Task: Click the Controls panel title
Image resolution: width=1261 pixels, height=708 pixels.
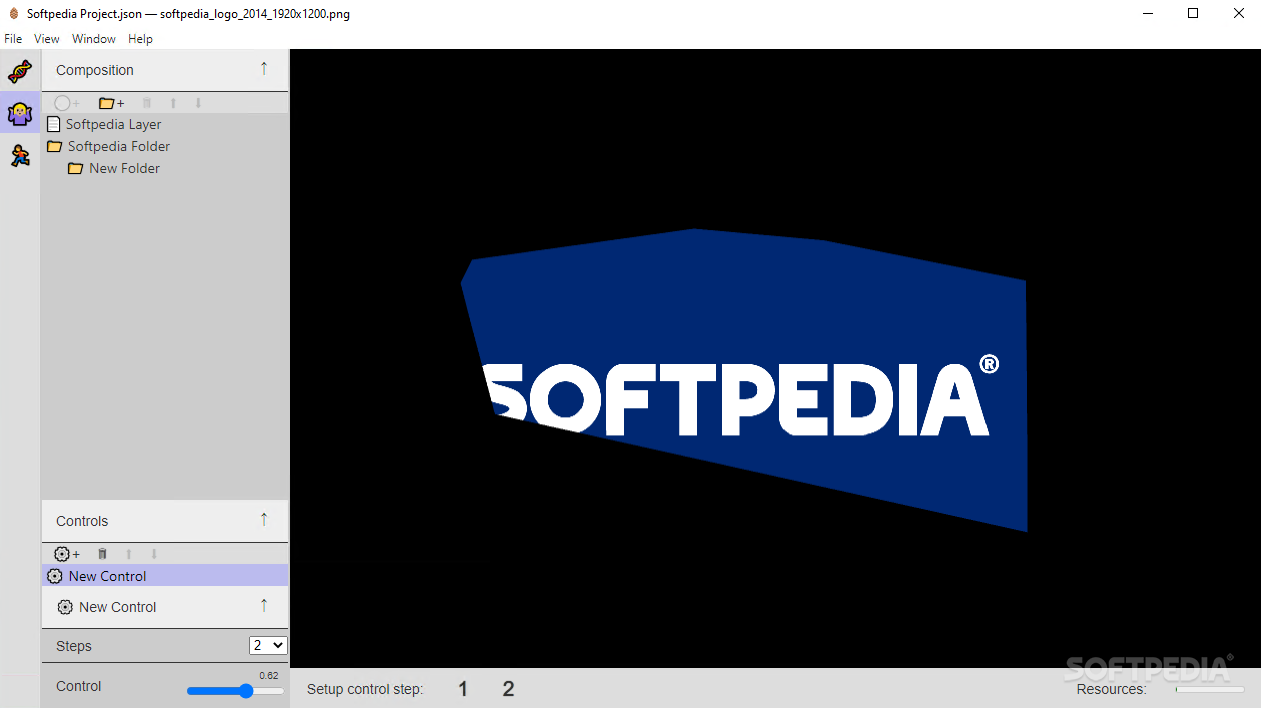Action: (x=82, y=521)
